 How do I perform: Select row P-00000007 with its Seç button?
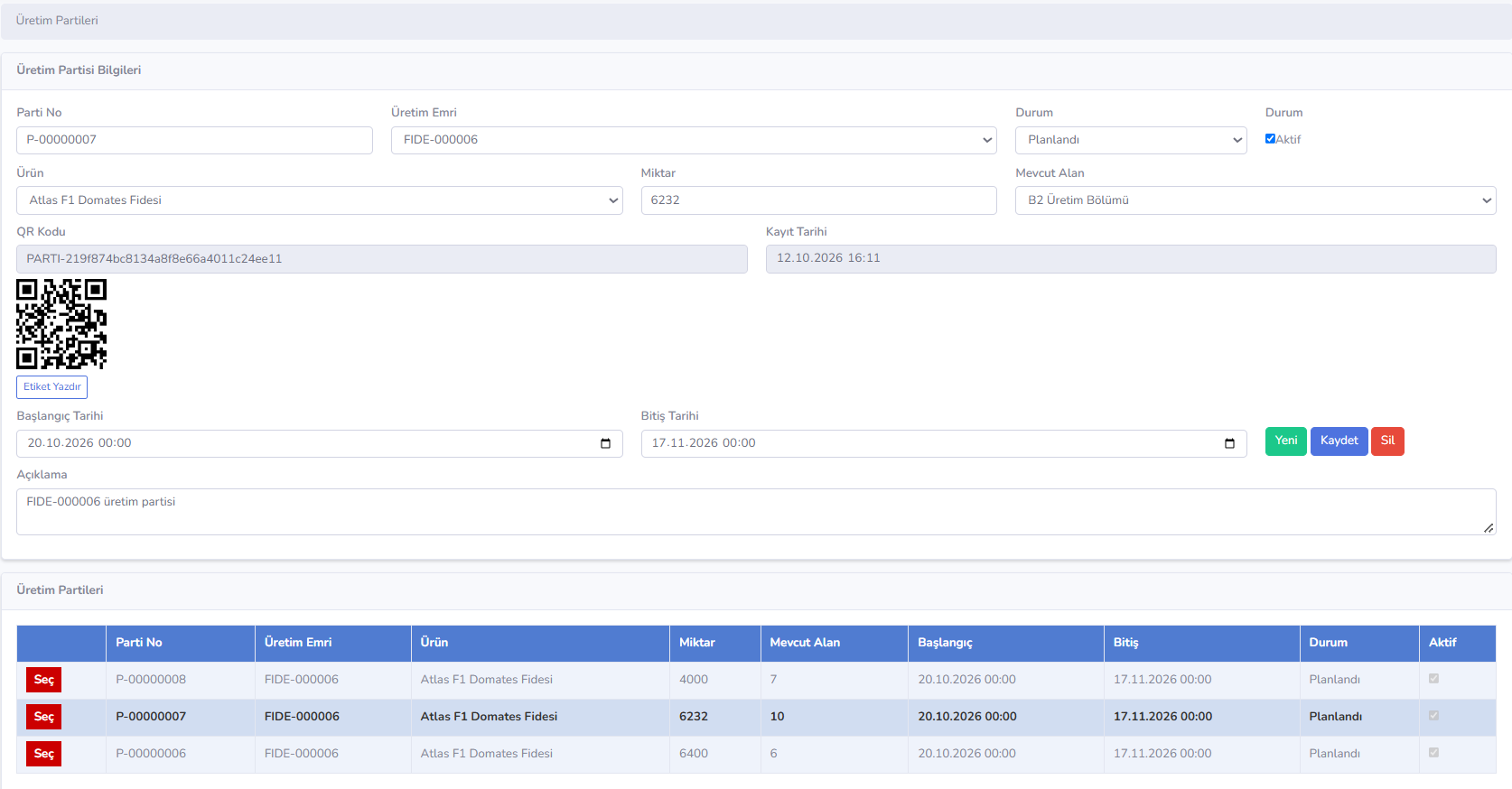coord(44,717)
